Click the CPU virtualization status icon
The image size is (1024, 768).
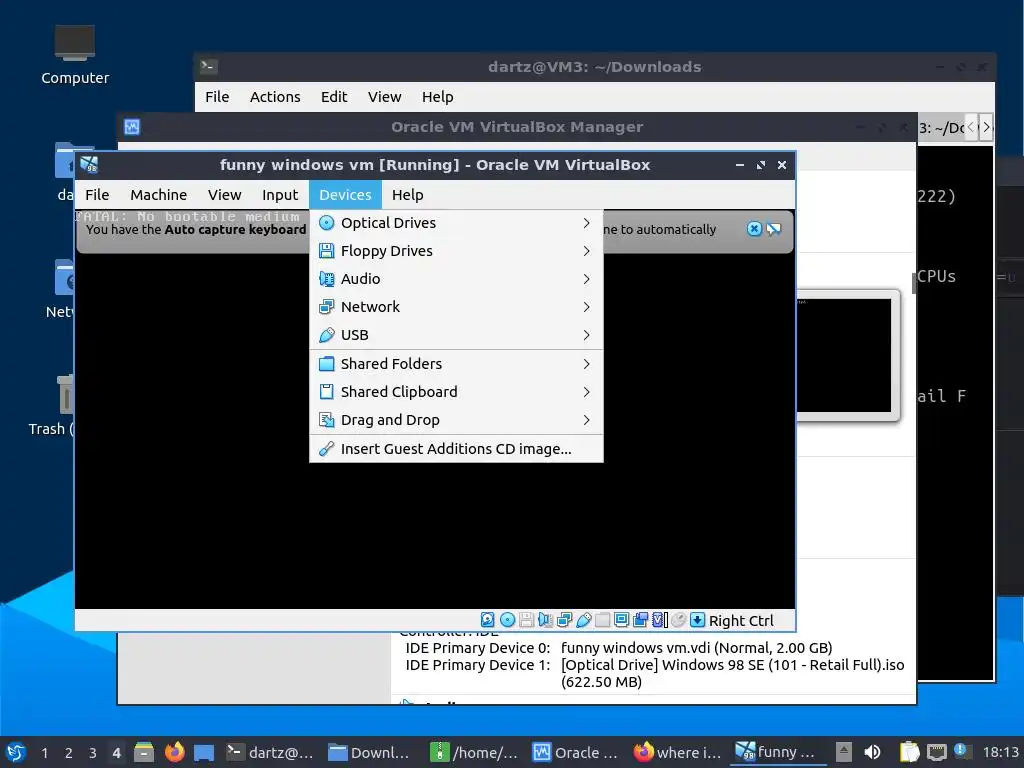[x=660, y=620]
